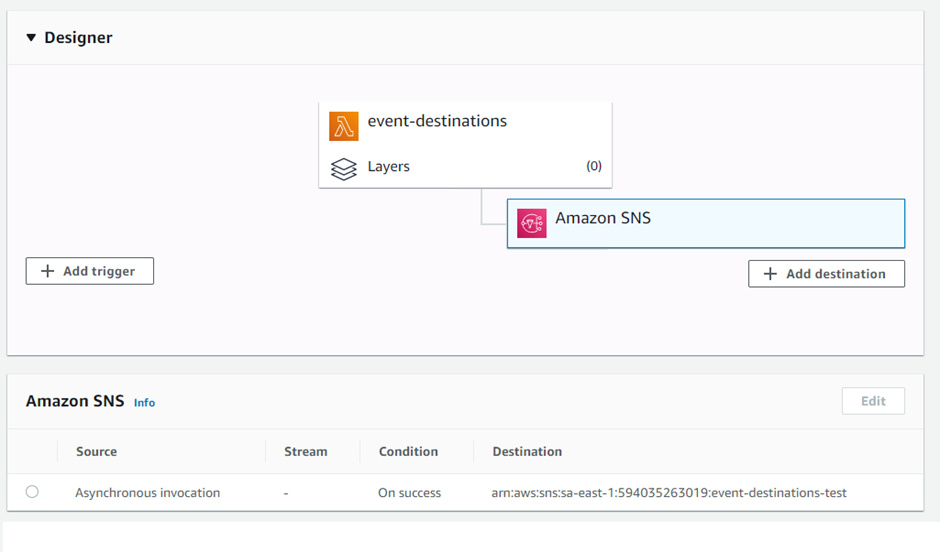Click the Add trigger button
The image size is (940, 552).
pos(89,271)
